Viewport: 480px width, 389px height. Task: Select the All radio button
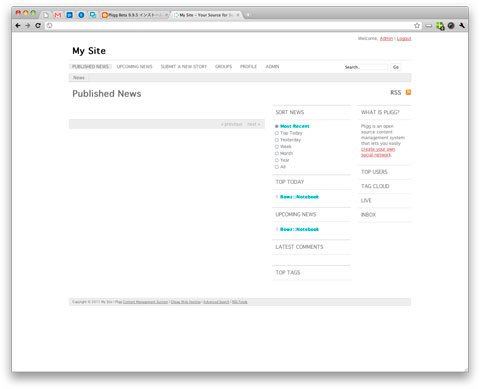(x=277, y=167)
